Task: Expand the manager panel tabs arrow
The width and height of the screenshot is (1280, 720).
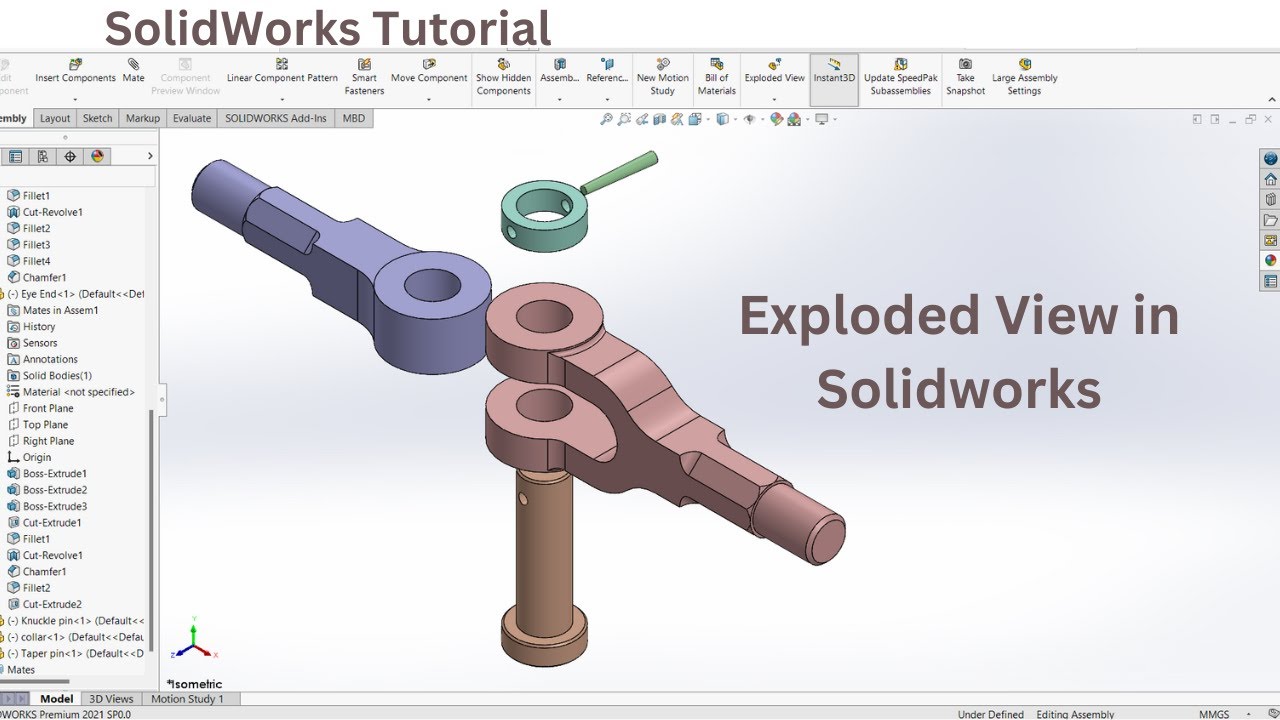Action: pos(150,156)
